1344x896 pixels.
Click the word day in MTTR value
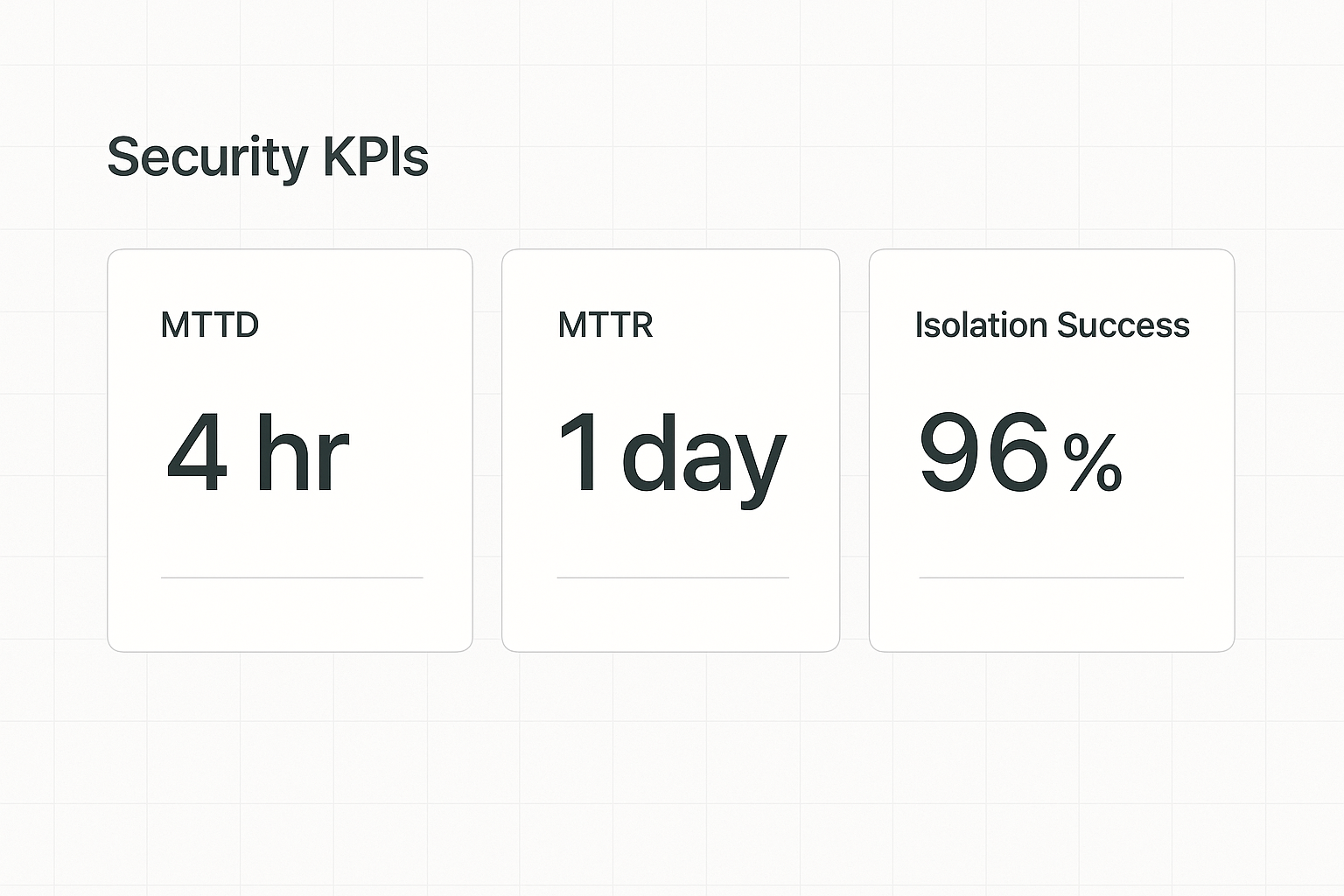point(703,459)
